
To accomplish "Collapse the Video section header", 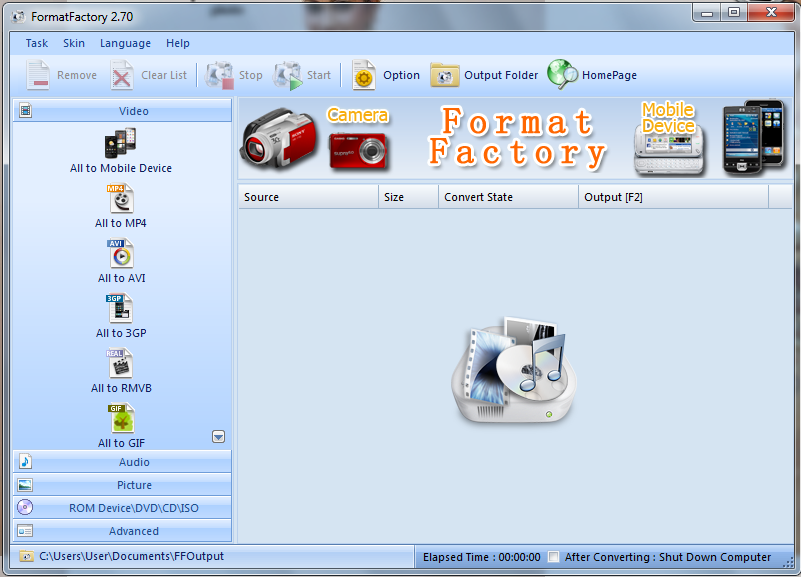I will pyautogui.click(x=122, y=110).
